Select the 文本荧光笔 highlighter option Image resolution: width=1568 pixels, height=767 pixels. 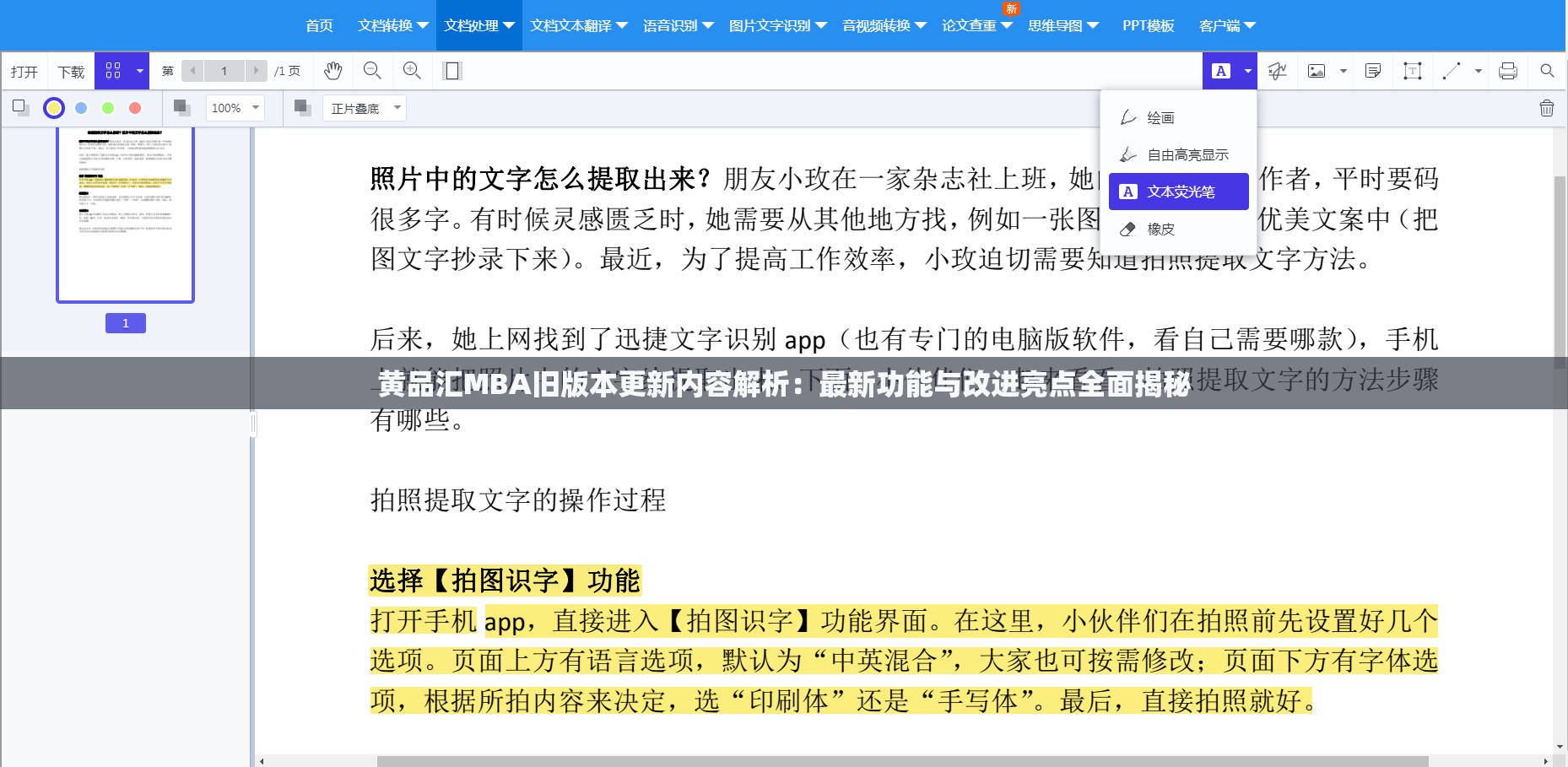1179,192
